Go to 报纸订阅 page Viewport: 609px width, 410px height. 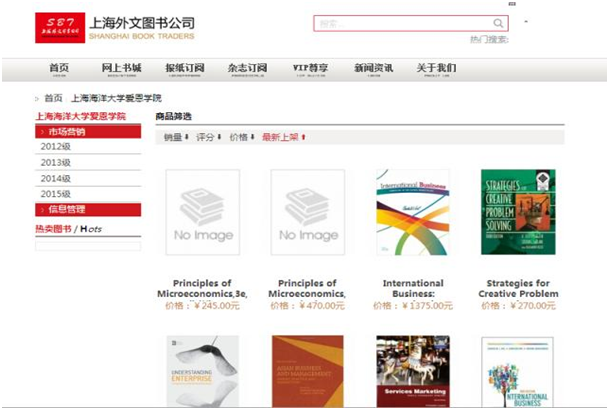point(185,69)
